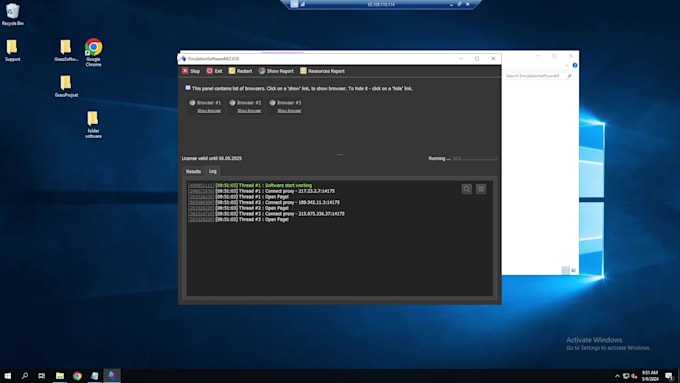Open the log menu icon beside search
The height and width of the screenshot is (383, 680).
point(481,189)
